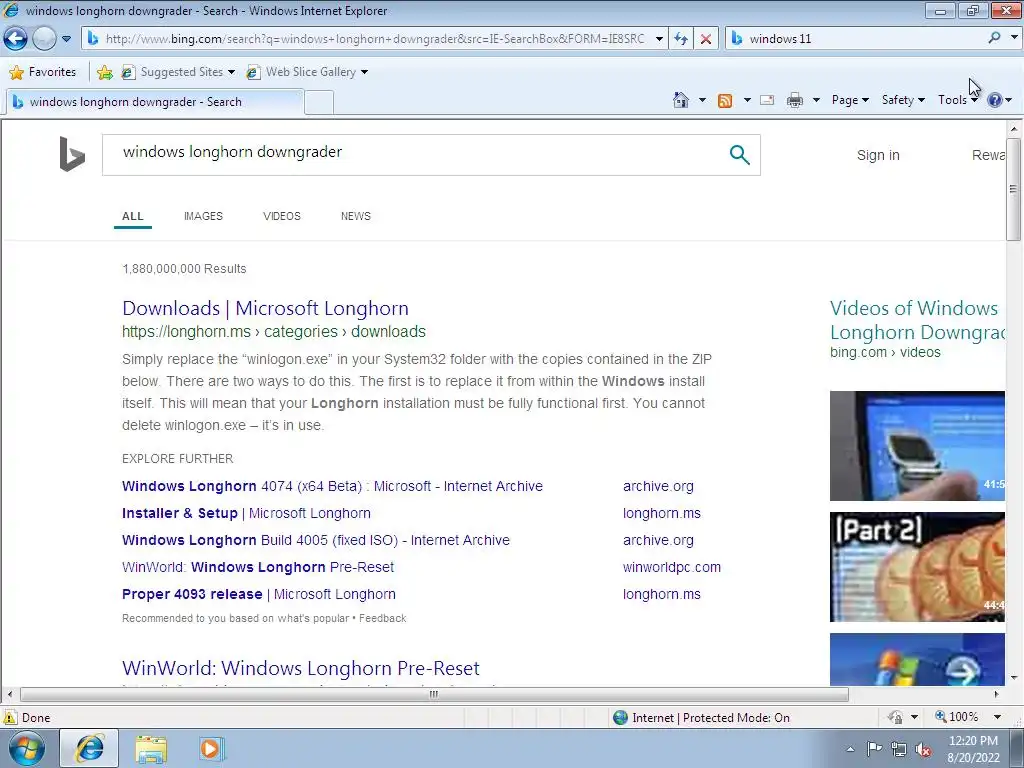Open the Tools menu
The width and height of the screenshot is (1024, 768).
coord(957,100)
